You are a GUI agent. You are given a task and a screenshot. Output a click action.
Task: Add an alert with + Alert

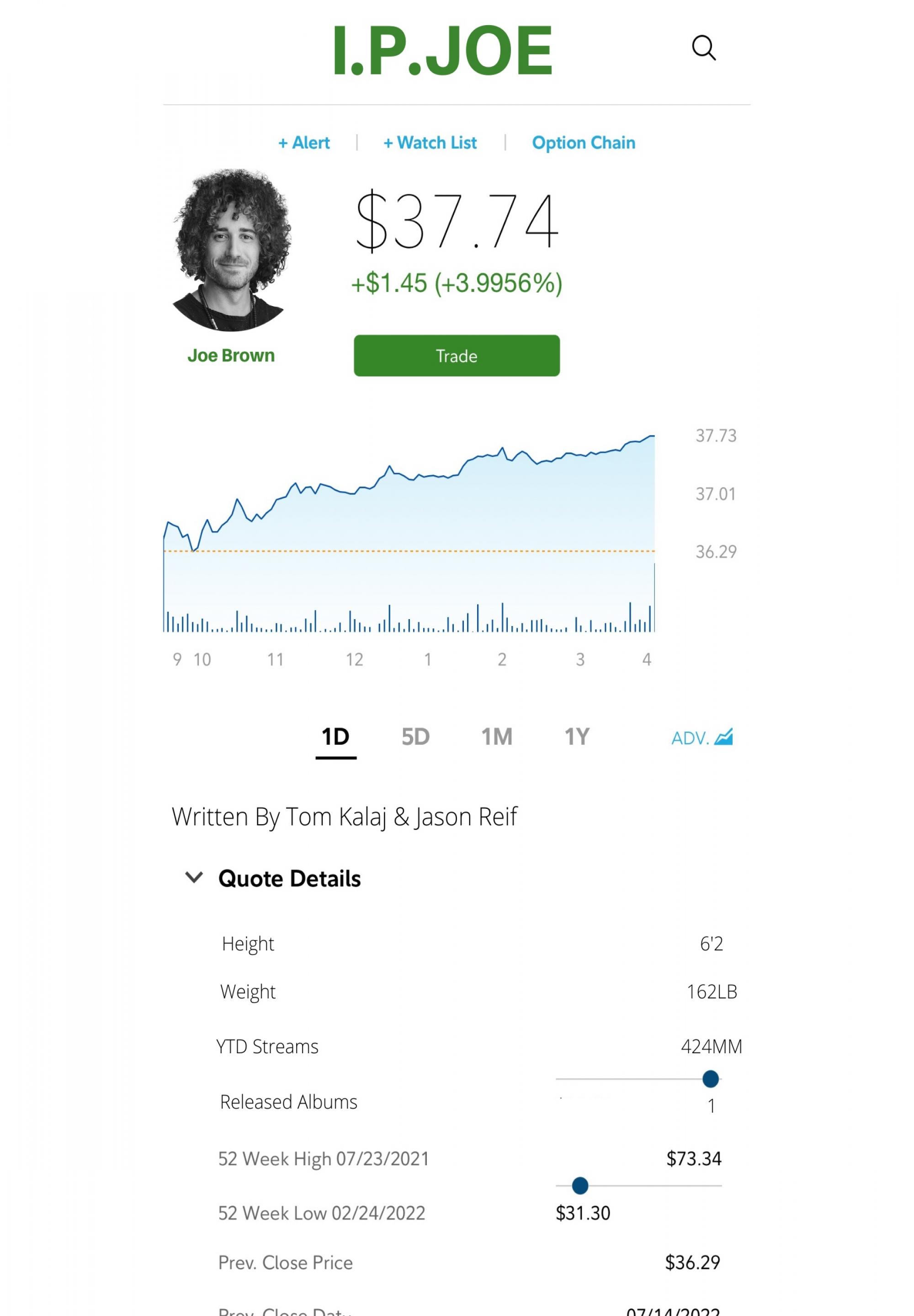[x=304, y=143]
